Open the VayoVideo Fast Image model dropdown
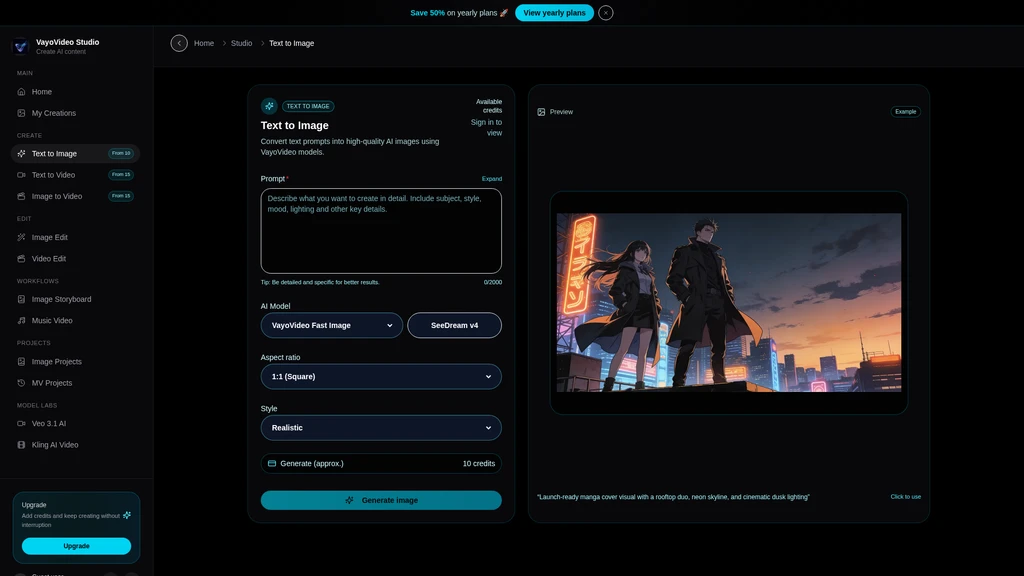 click(332, 325)
